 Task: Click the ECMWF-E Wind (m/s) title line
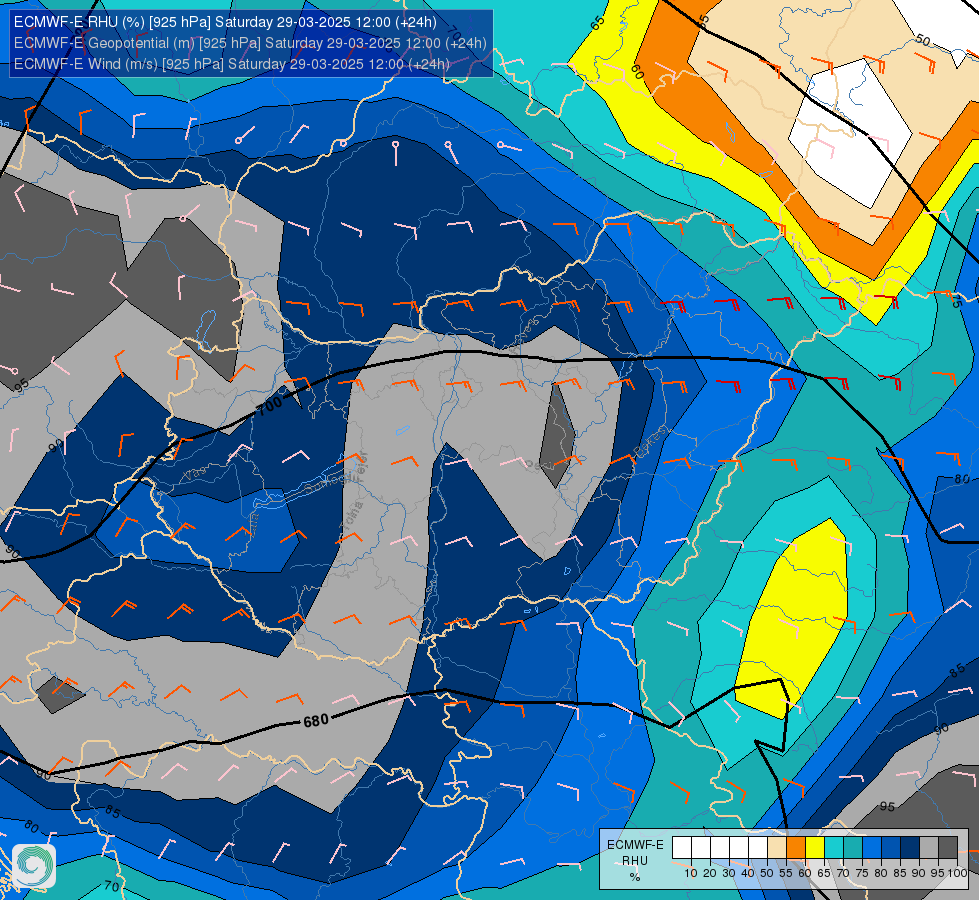coord(232,64)
